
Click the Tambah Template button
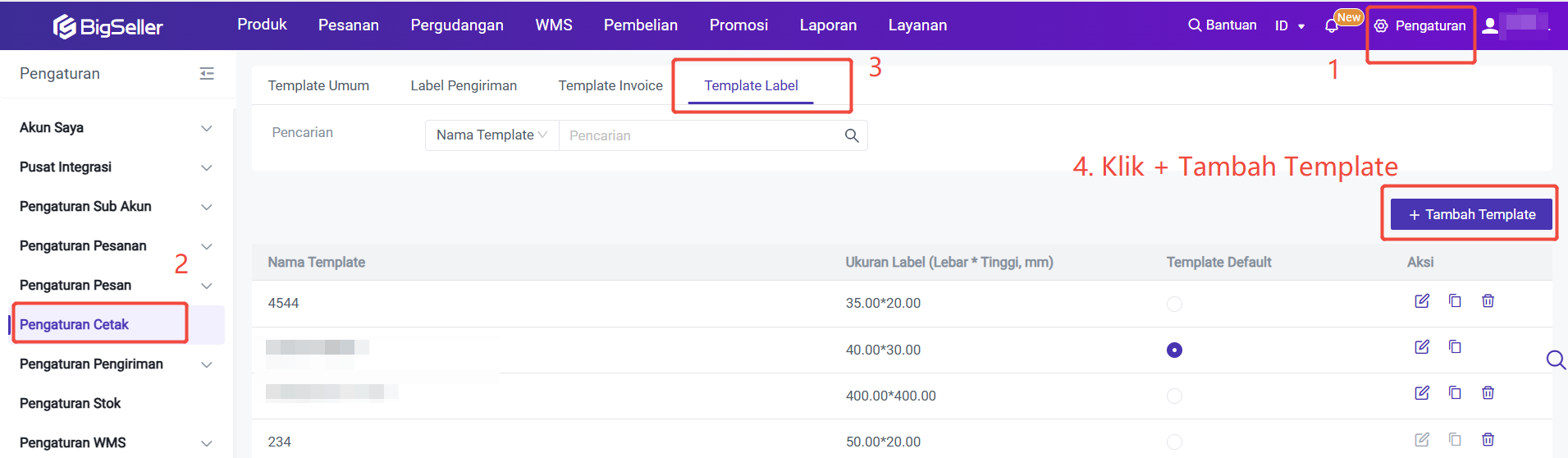coord(1471,214)
